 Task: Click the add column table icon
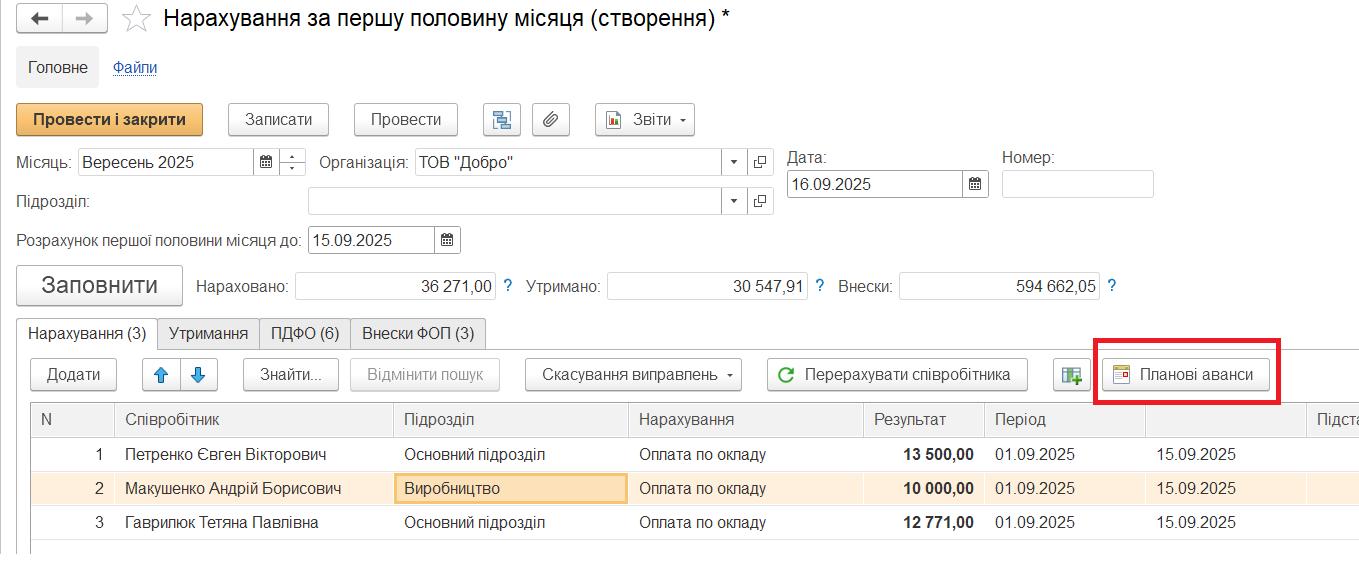tap(1072, 376)
